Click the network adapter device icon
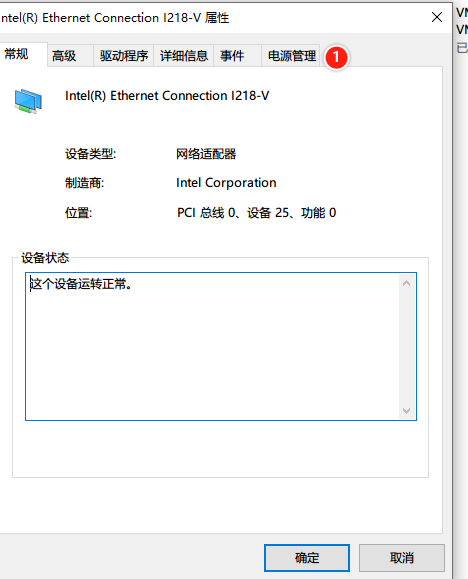 (28, 101)
